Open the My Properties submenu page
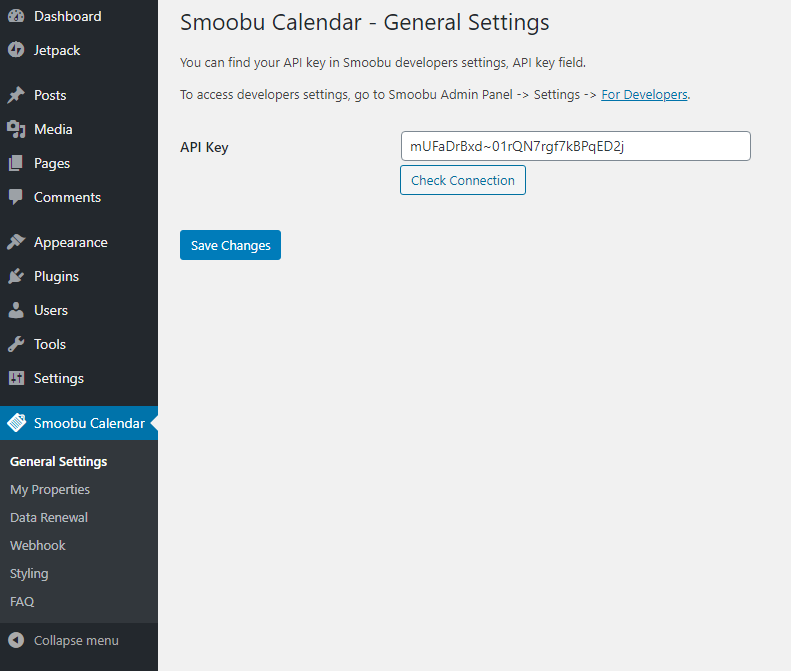The width and height of the screenshot is (791, 671). pos(50,489)
